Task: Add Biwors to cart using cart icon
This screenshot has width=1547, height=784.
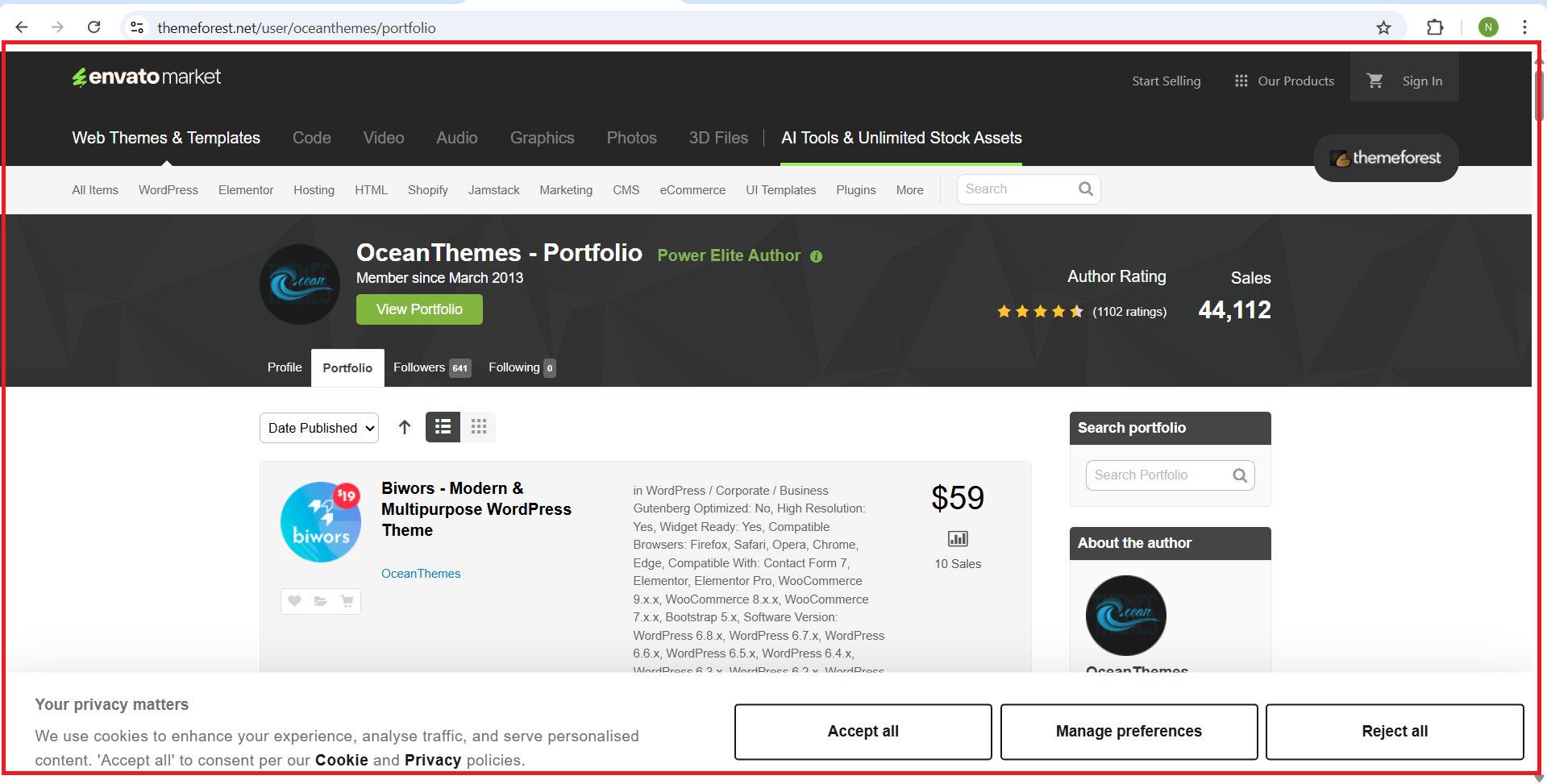Action: click(347, 601)
